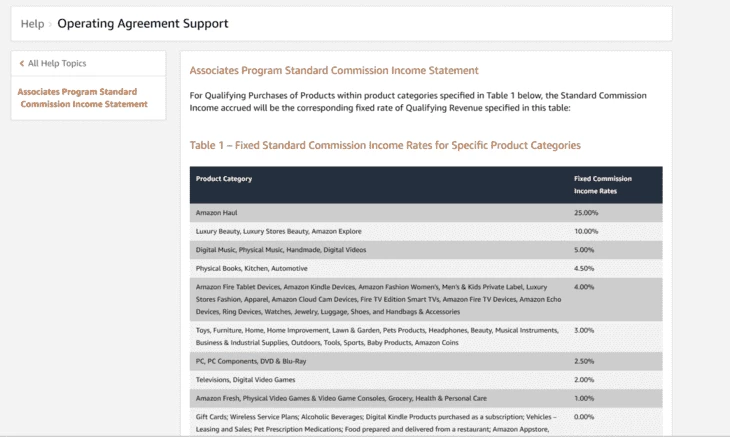Click the Fixed Commission Income Rates header

[602, 184]
